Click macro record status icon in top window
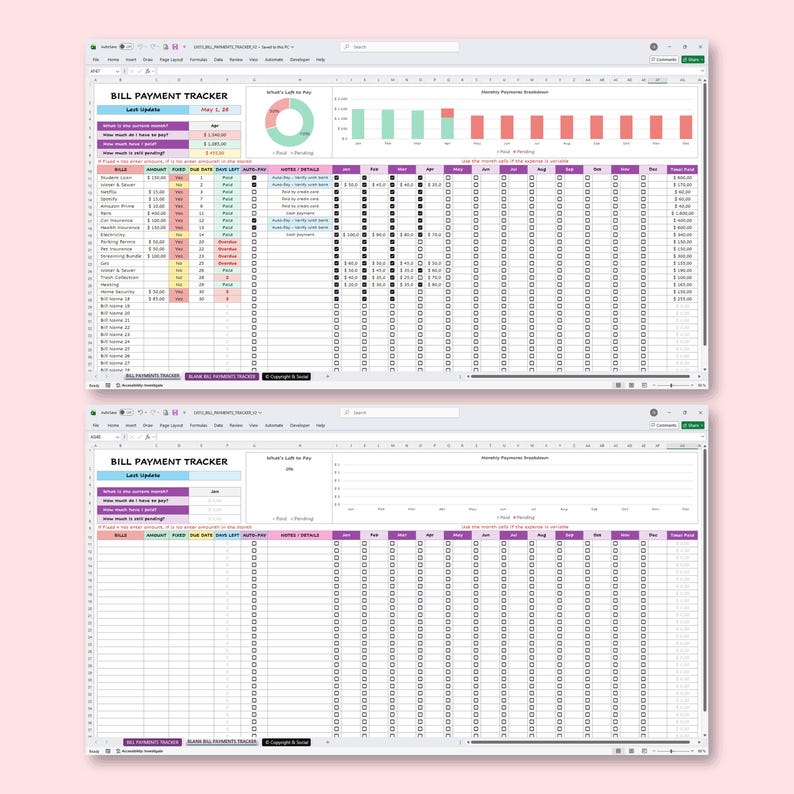The width and height of the screenshot is (794, 794). tap(108, 385)
